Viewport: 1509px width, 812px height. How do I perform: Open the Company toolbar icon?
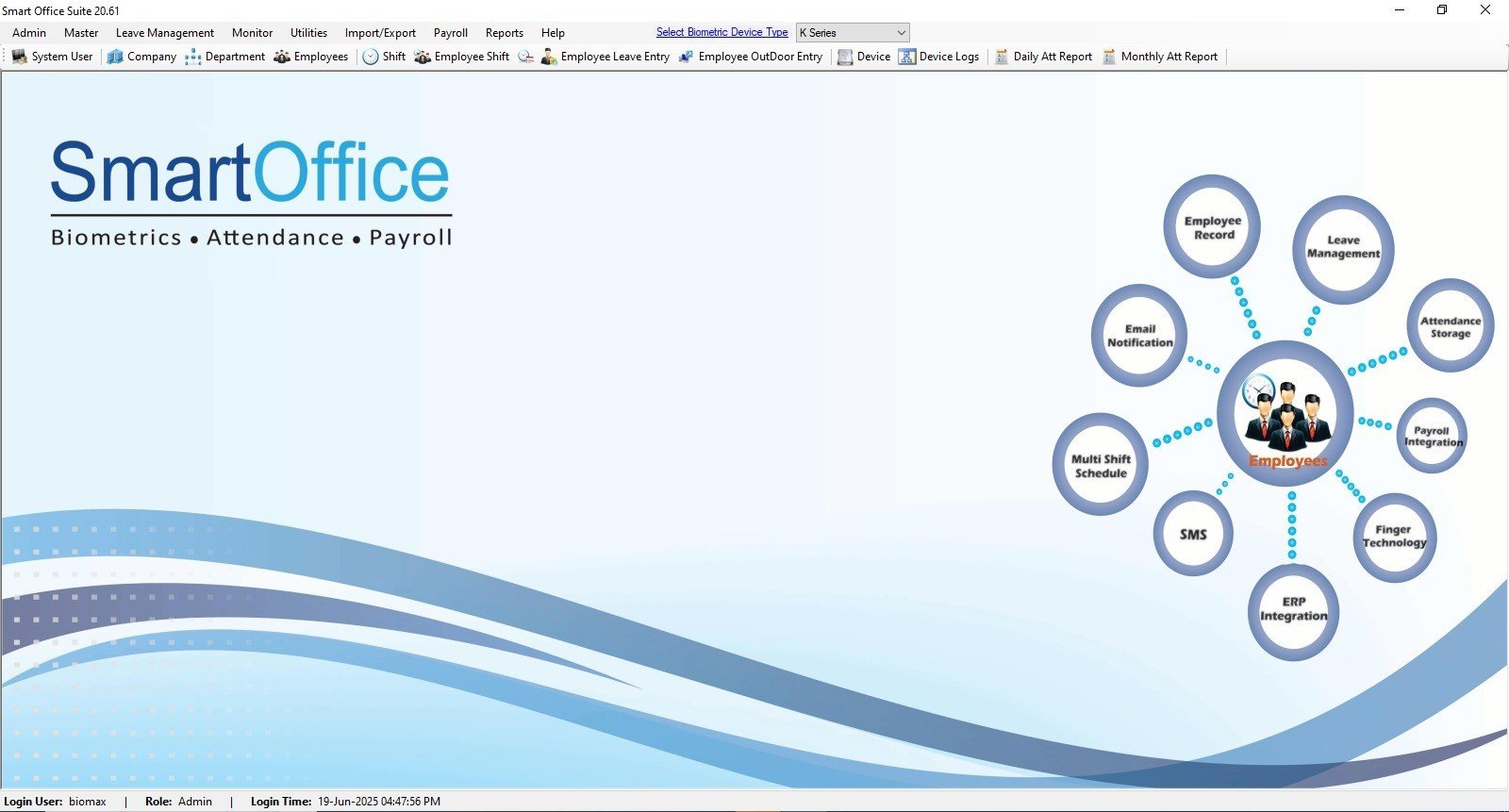[115, 57]
